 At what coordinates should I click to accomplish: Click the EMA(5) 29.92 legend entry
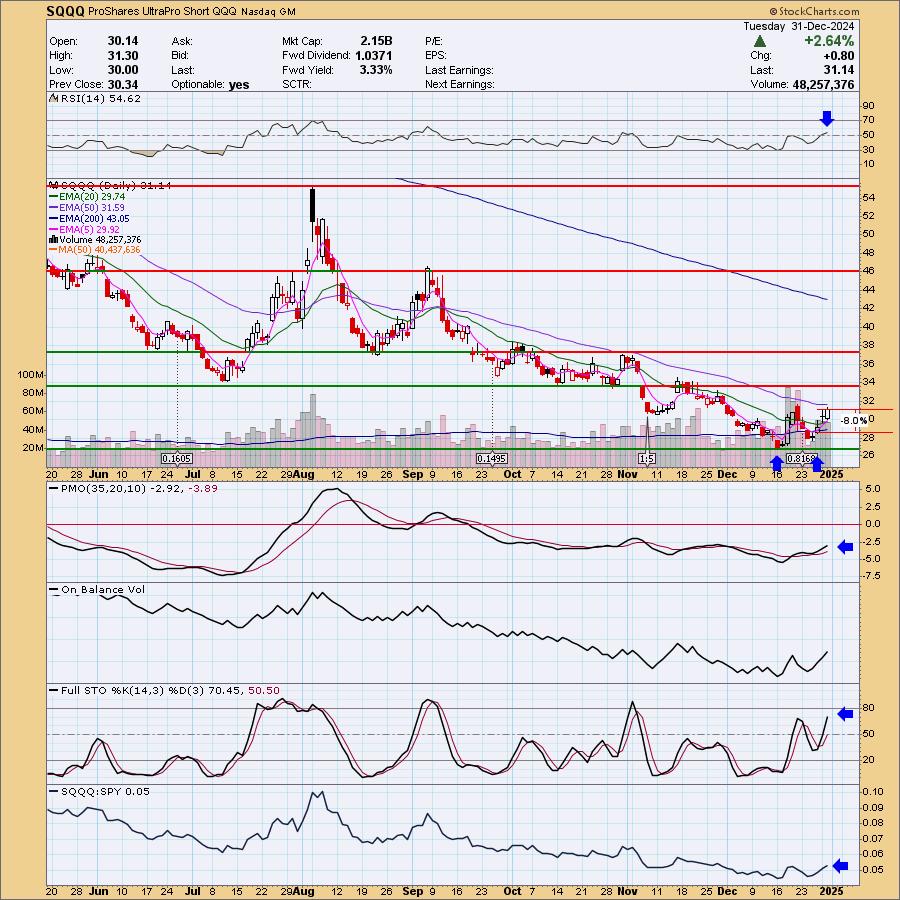[x=84, y=230]
